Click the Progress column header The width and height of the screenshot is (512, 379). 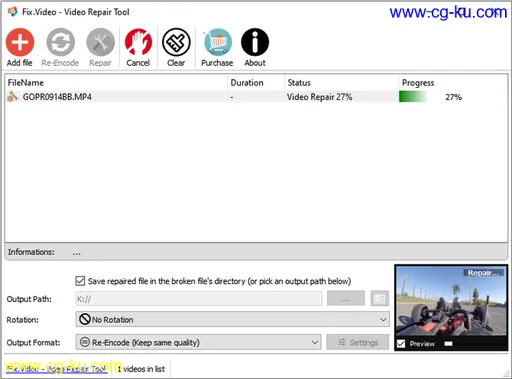[453, 83]
